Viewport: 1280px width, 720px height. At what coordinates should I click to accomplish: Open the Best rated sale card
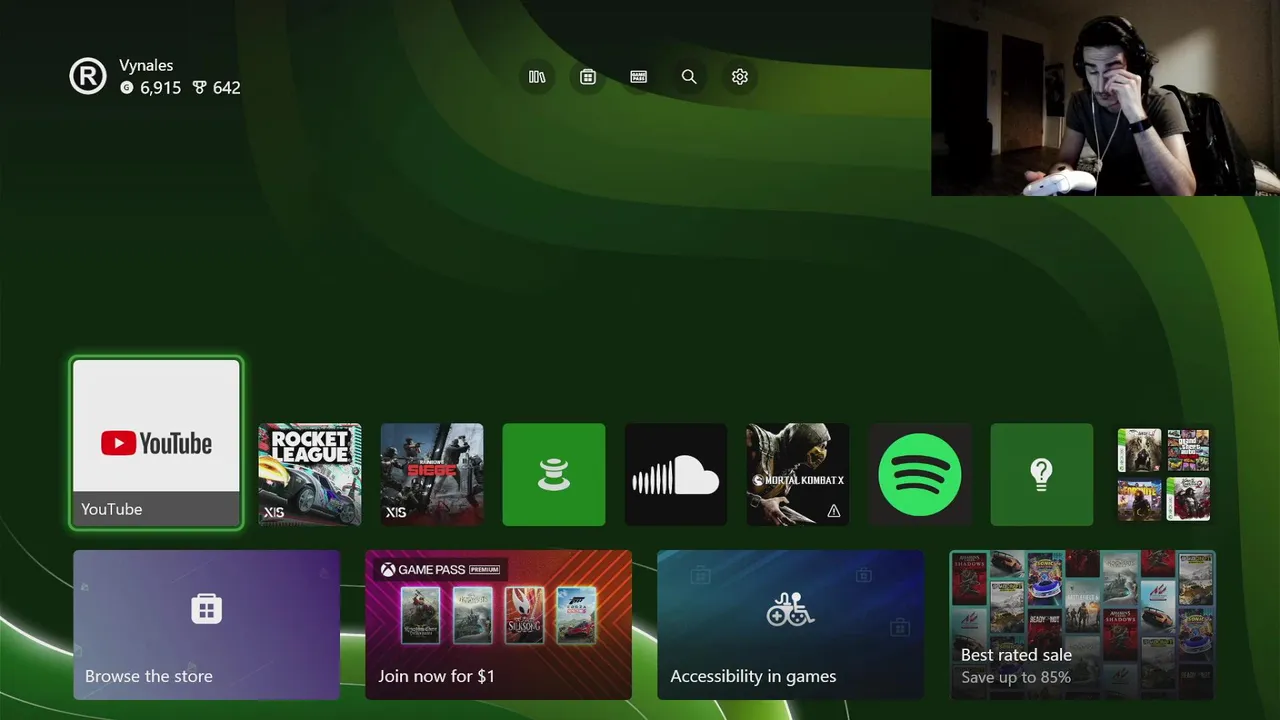[x=1082, y=625]
